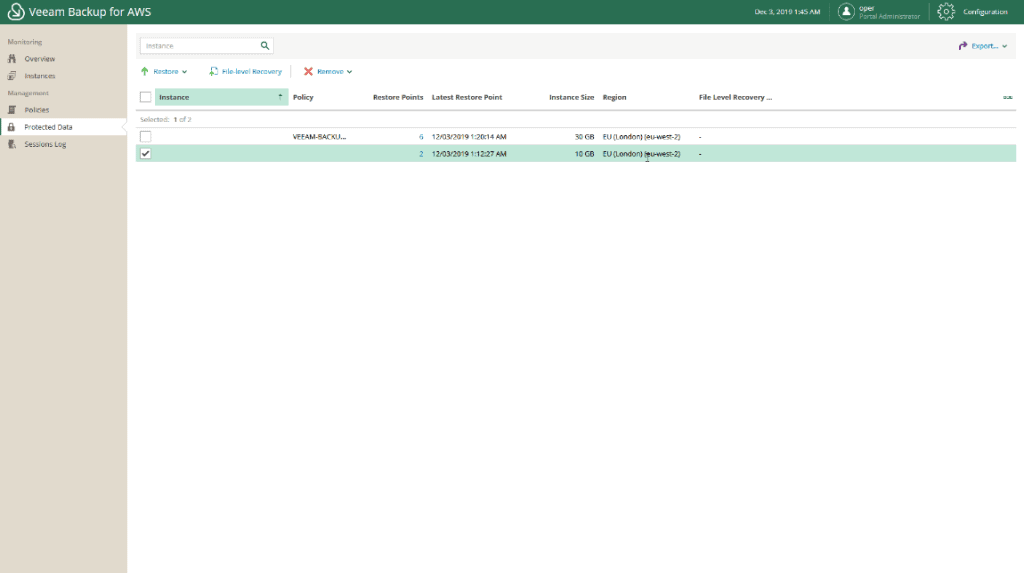Screen dimensions: 1024x573
Task: Sort by Latest Restore Point header
Action: click(467, 97)
